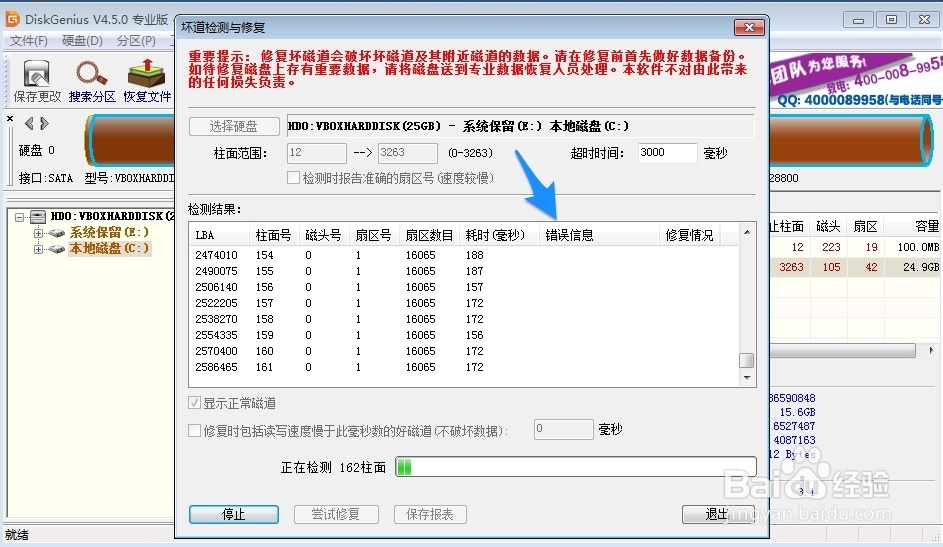This screenshot has height=547, width=943.
Task: Click the 选择硬盘 button
Action: pyautogui.click(x=233, y=126)
